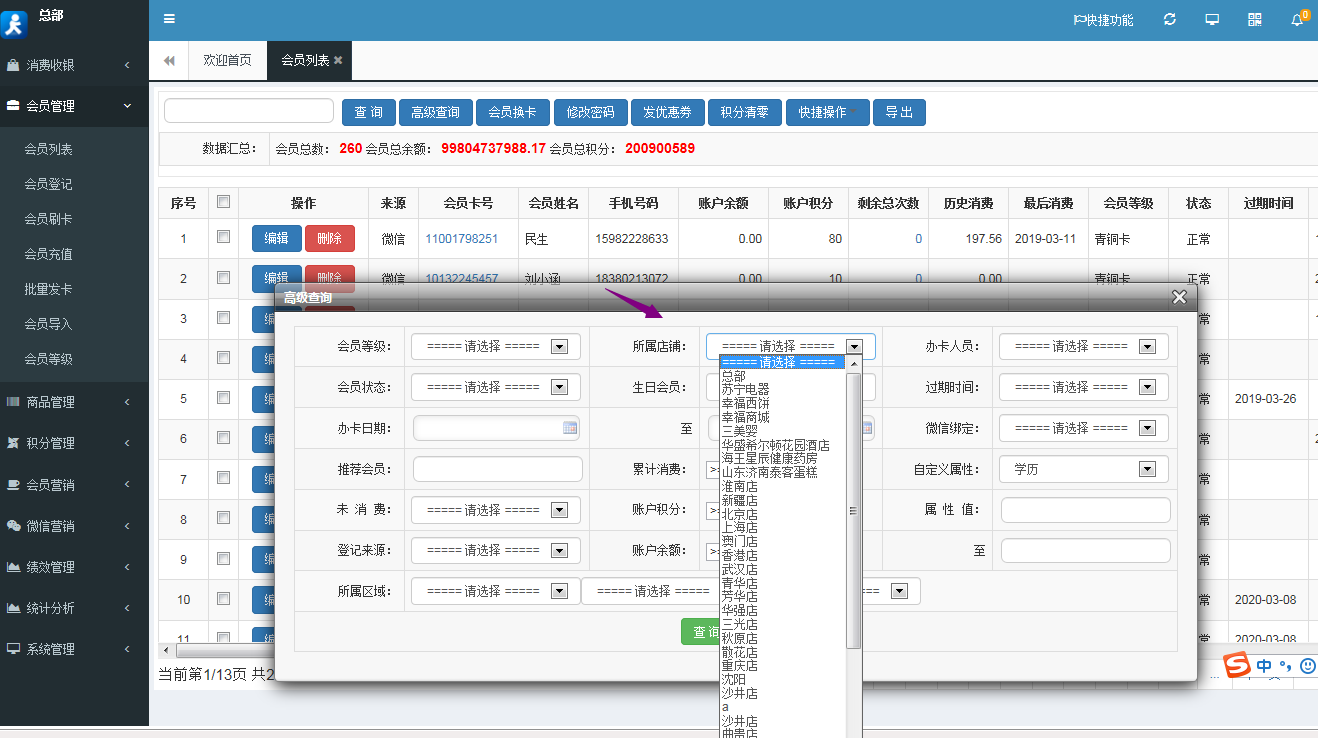Click the Sogou input method S icon
1318x738 pixels.
pyautogui.click(x=1238, y=665)
